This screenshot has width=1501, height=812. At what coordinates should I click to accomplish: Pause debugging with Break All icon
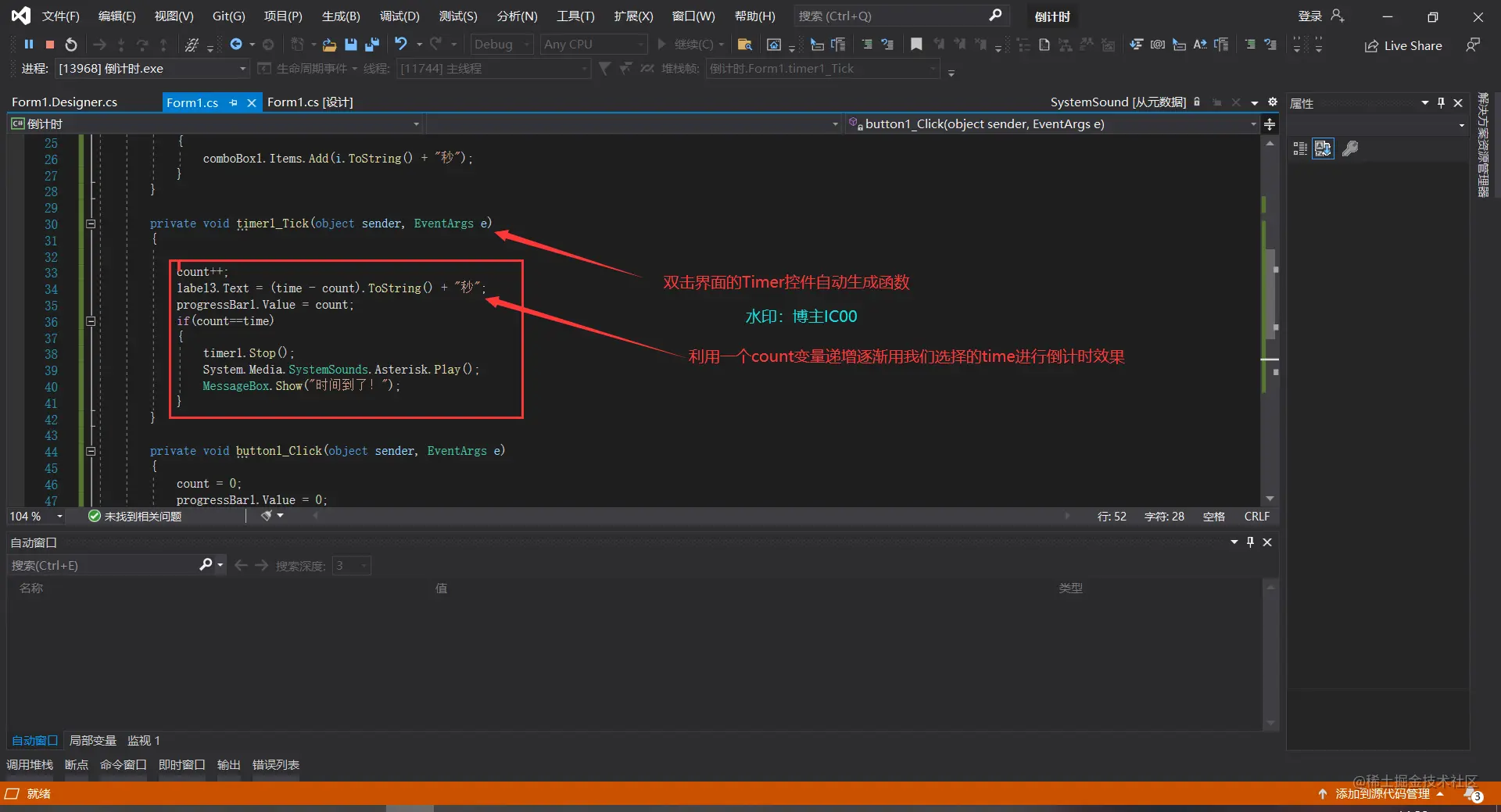[x=29, y=45]
